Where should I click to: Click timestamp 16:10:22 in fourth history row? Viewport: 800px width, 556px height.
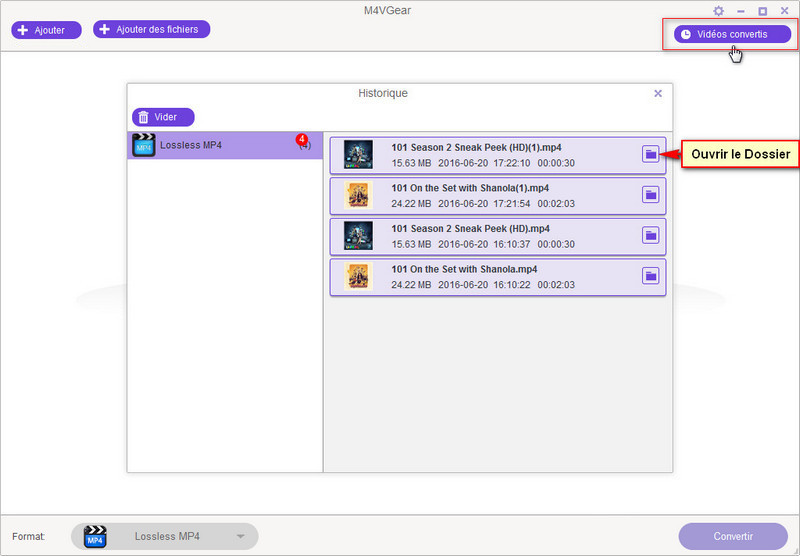pos(512,285)
